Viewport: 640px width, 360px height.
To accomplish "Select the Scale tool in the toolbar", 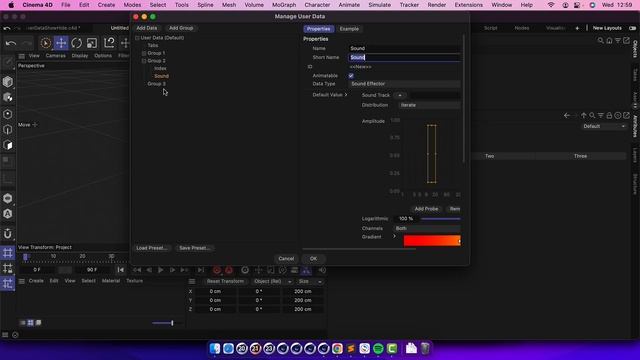I will [x=92, y=43].
